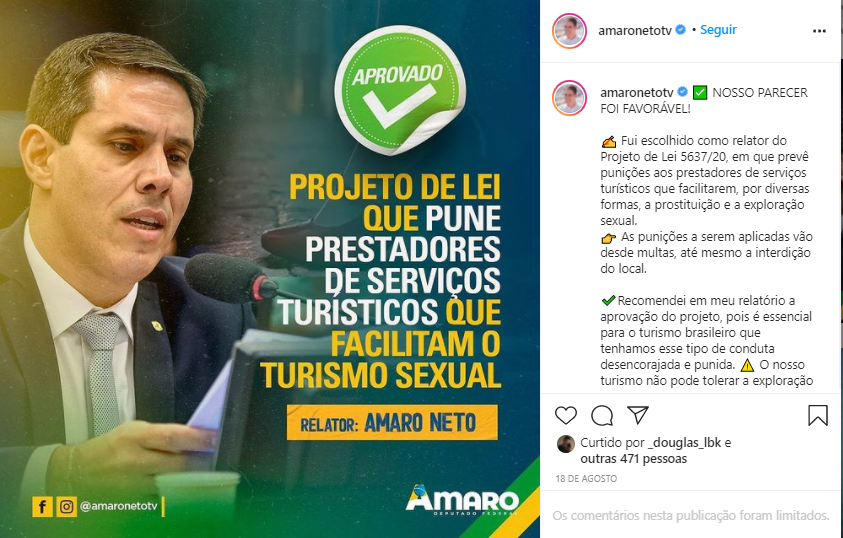The image size is (843, 538).
Task: Click Seguir to follow amaronetotv
Action: [718, 30]
